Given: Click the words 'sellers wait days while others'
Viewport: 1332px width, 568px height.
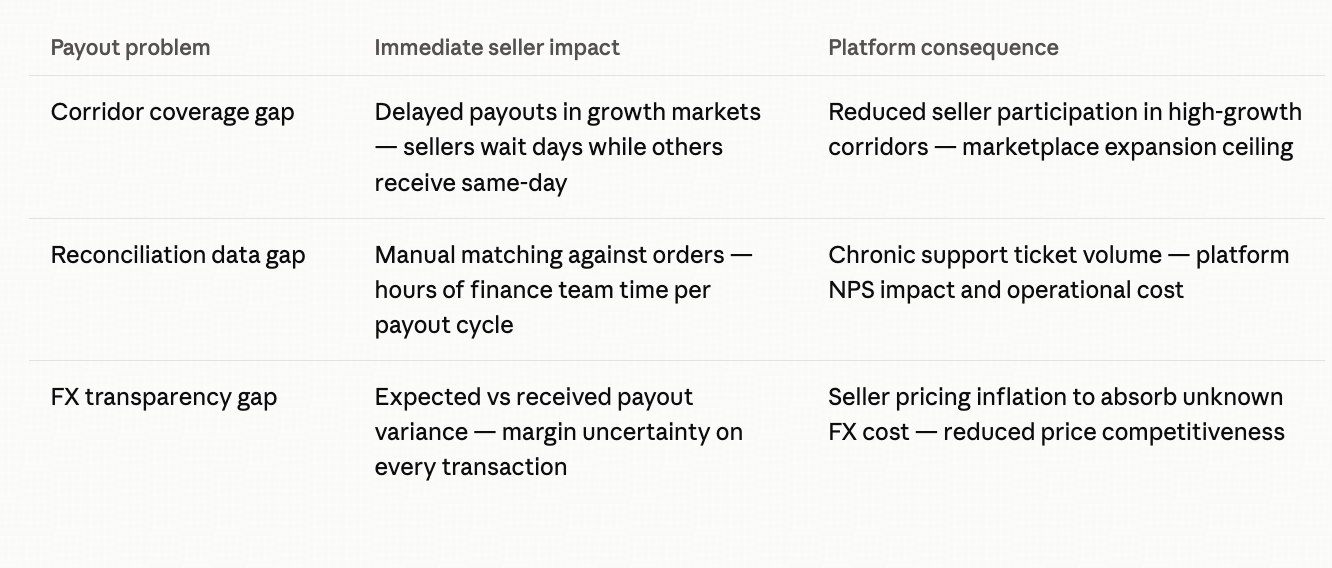Looking at the screenshot, I should point(563,147).
